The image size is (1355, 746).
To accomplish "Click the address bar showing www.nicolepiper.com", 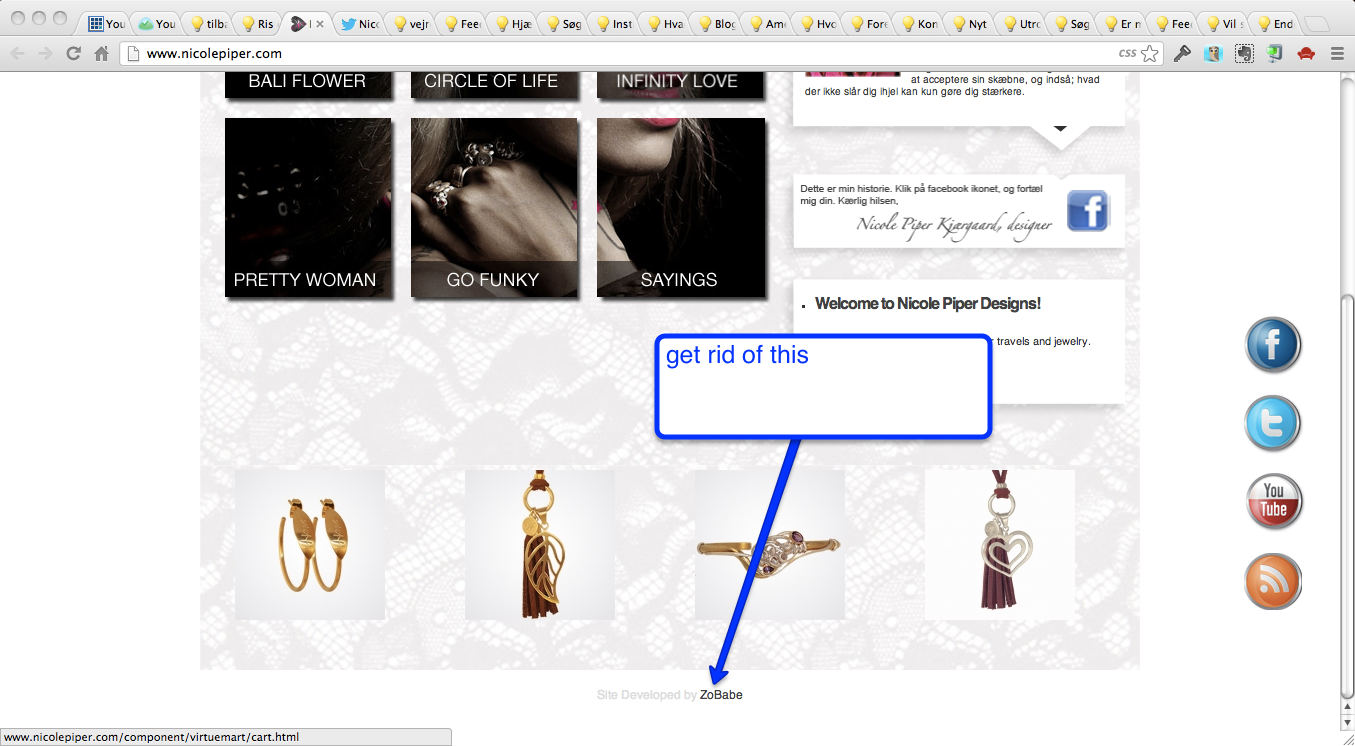I will point(620,54).
